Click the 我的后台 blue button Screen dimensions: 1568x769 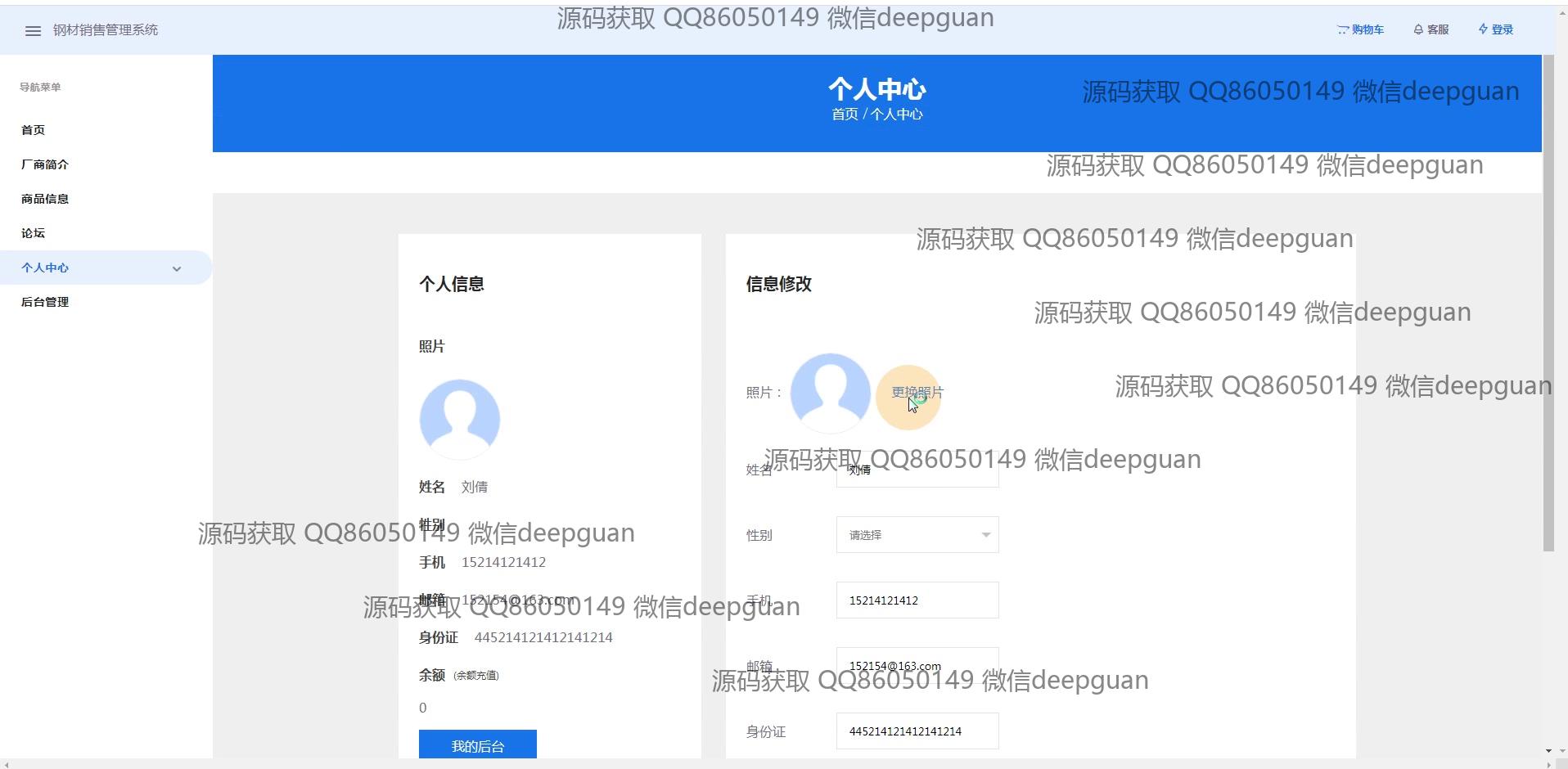[x=477, y=745]
